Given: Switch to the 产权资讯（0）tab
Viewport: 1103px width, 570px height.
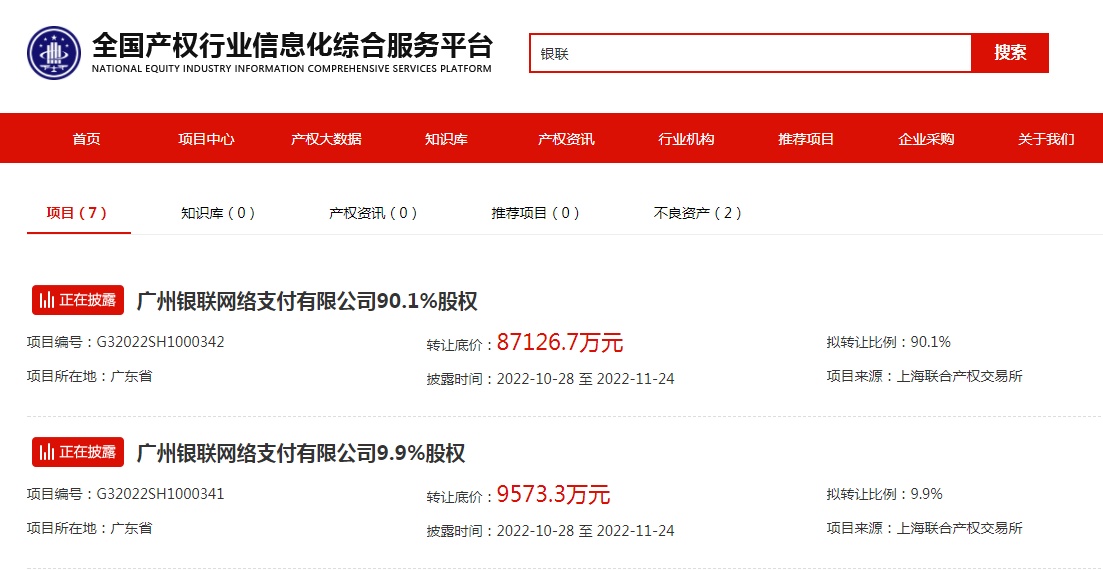Looking at the screenshot, I should 374,213.
